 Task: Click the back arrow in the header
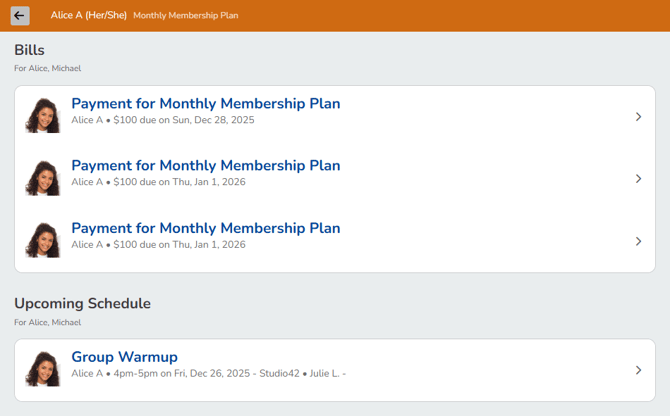click(19, 16)
